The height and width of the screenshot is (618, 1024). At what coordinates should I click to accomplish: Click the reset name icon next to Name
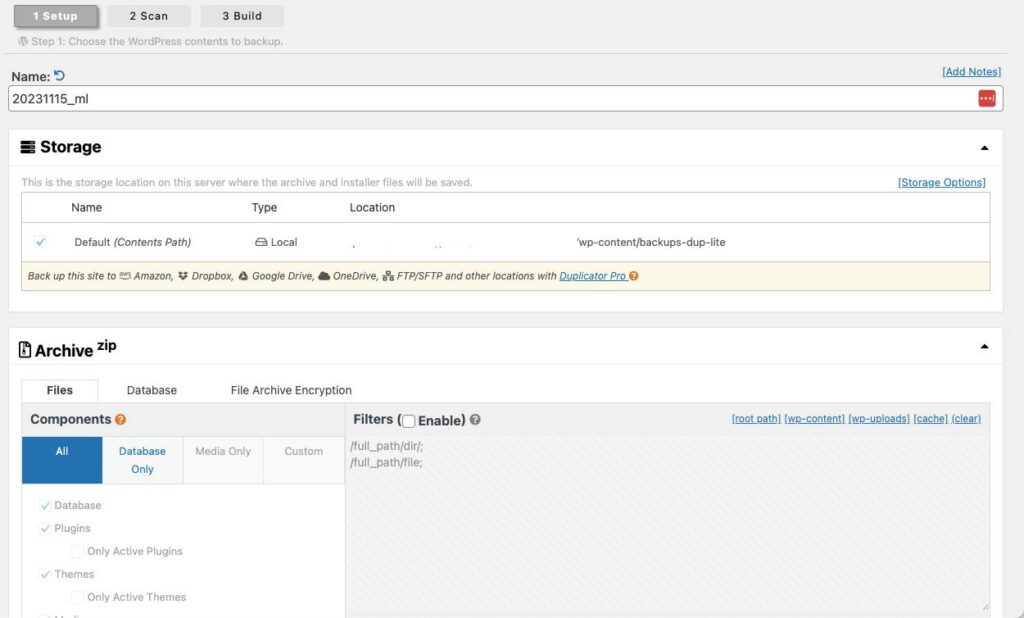point(60,76)
